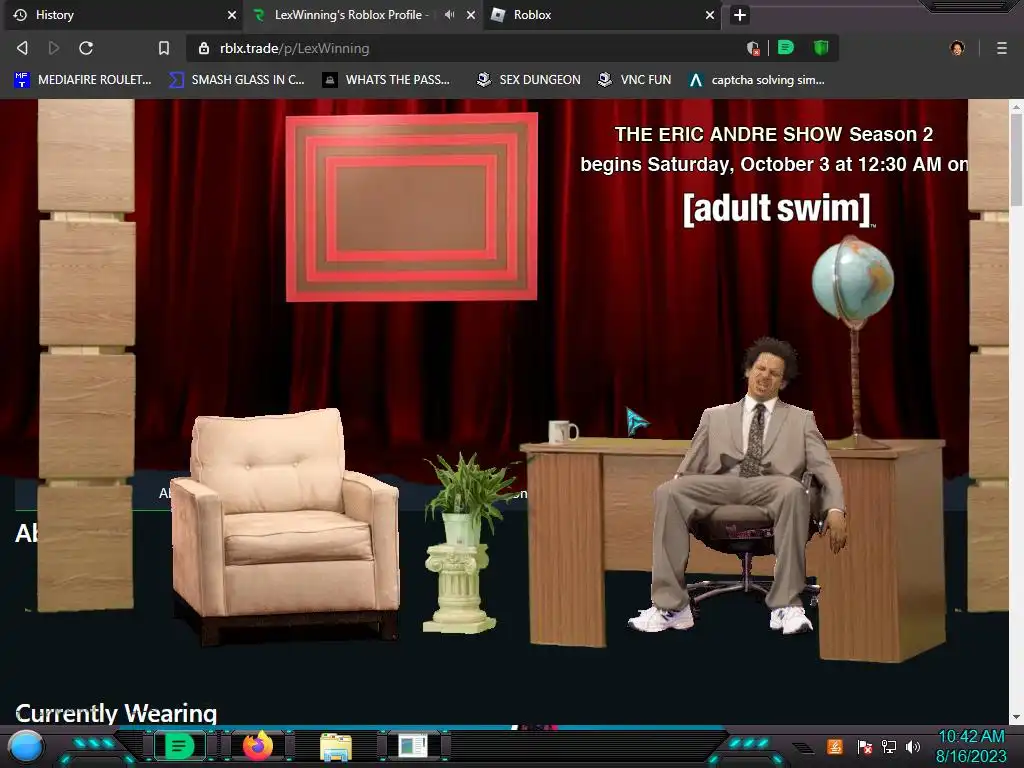Click the browser forward arrow
Image resolution: width=1024 pixels, height=768 pixels.
(54, 48)
